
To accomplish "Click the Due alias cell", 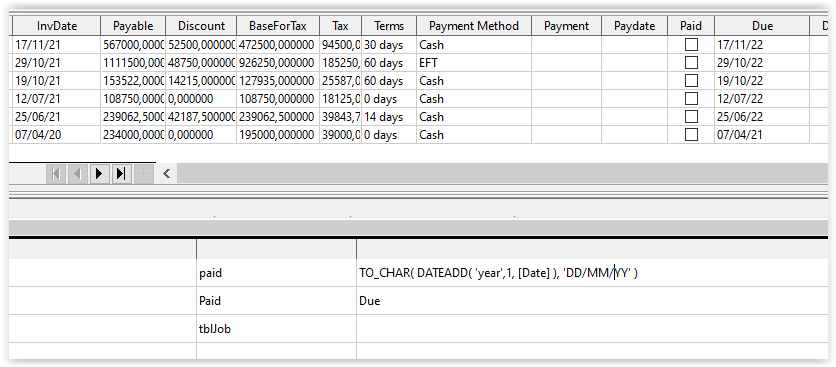I will (x=591, y=301).
